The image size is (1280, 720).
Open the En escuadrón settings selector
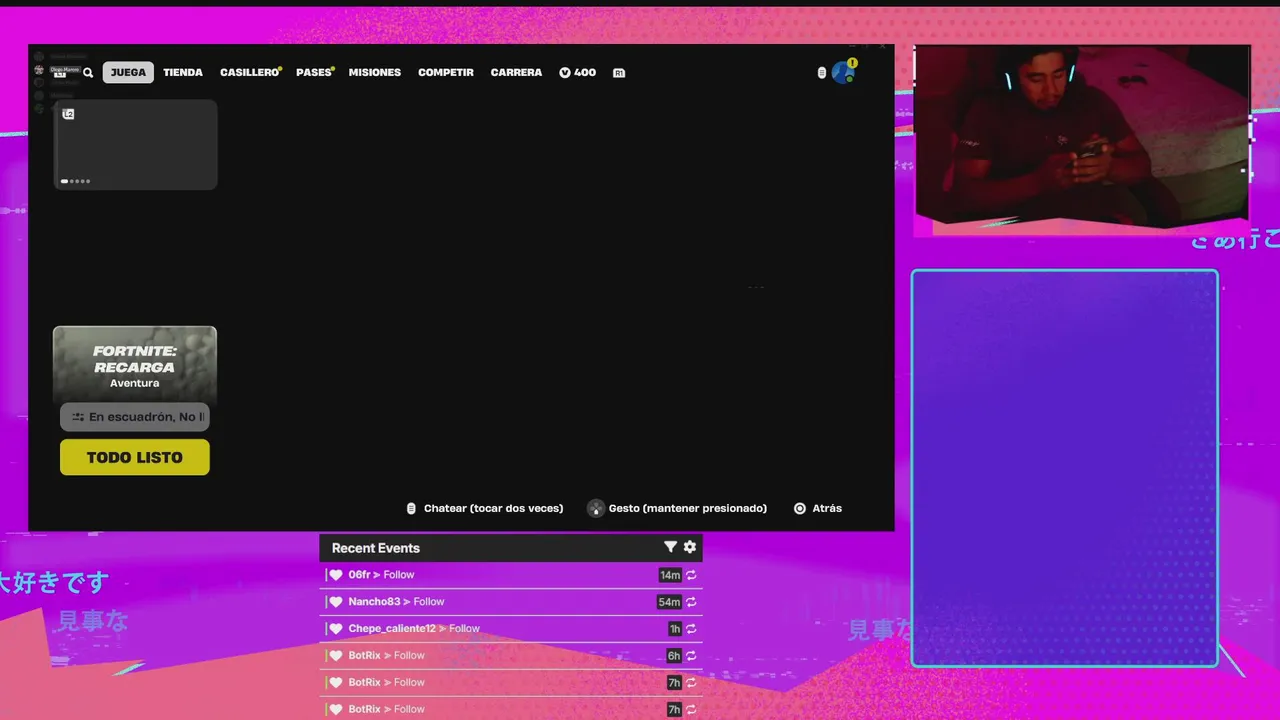point(135,417)
